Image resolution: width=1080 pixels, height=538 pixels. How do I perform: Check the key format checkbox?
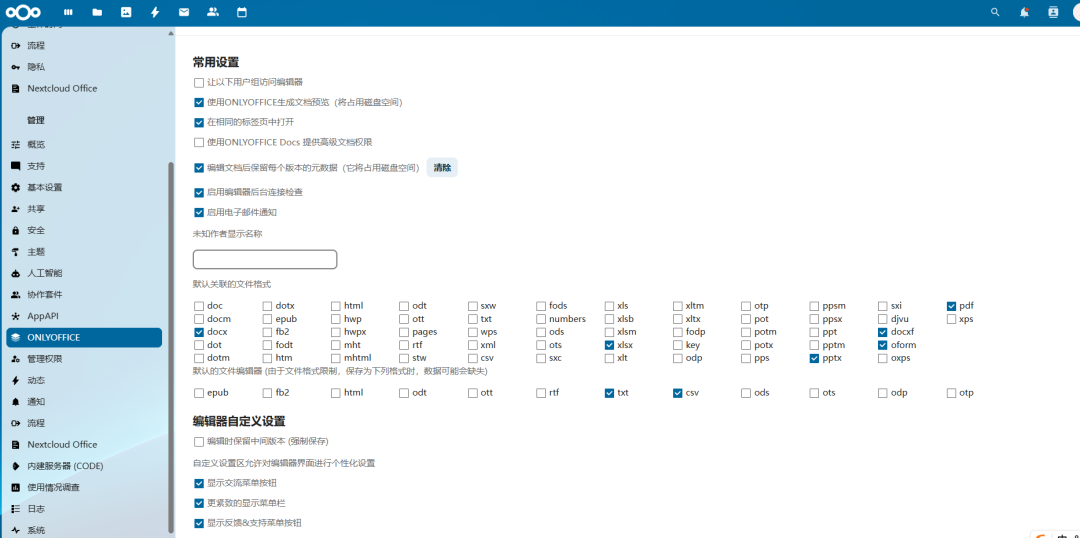(x=678, y=345)
